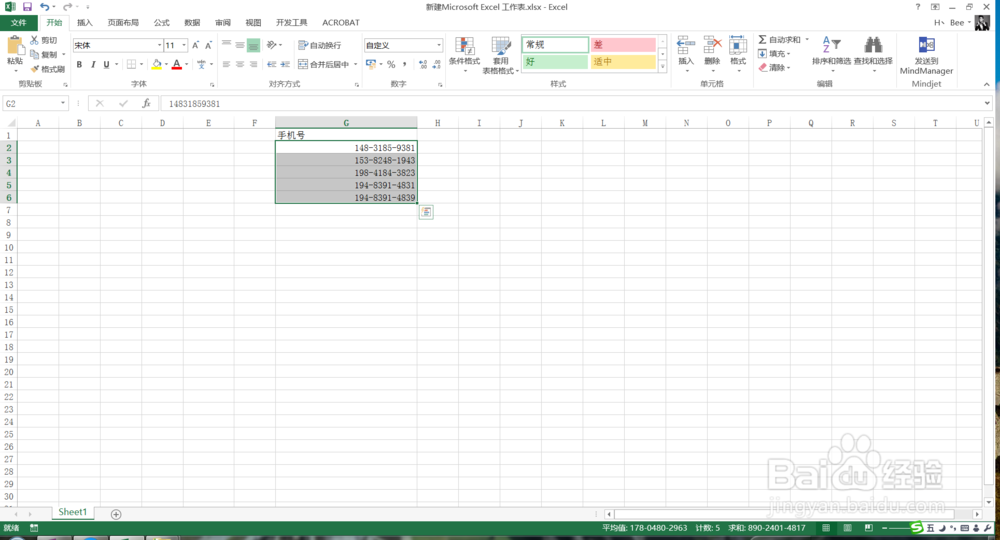Screen dimensions: 1000x540
Task: Click the Copy (复制) icon
Action: click(34, 54)
